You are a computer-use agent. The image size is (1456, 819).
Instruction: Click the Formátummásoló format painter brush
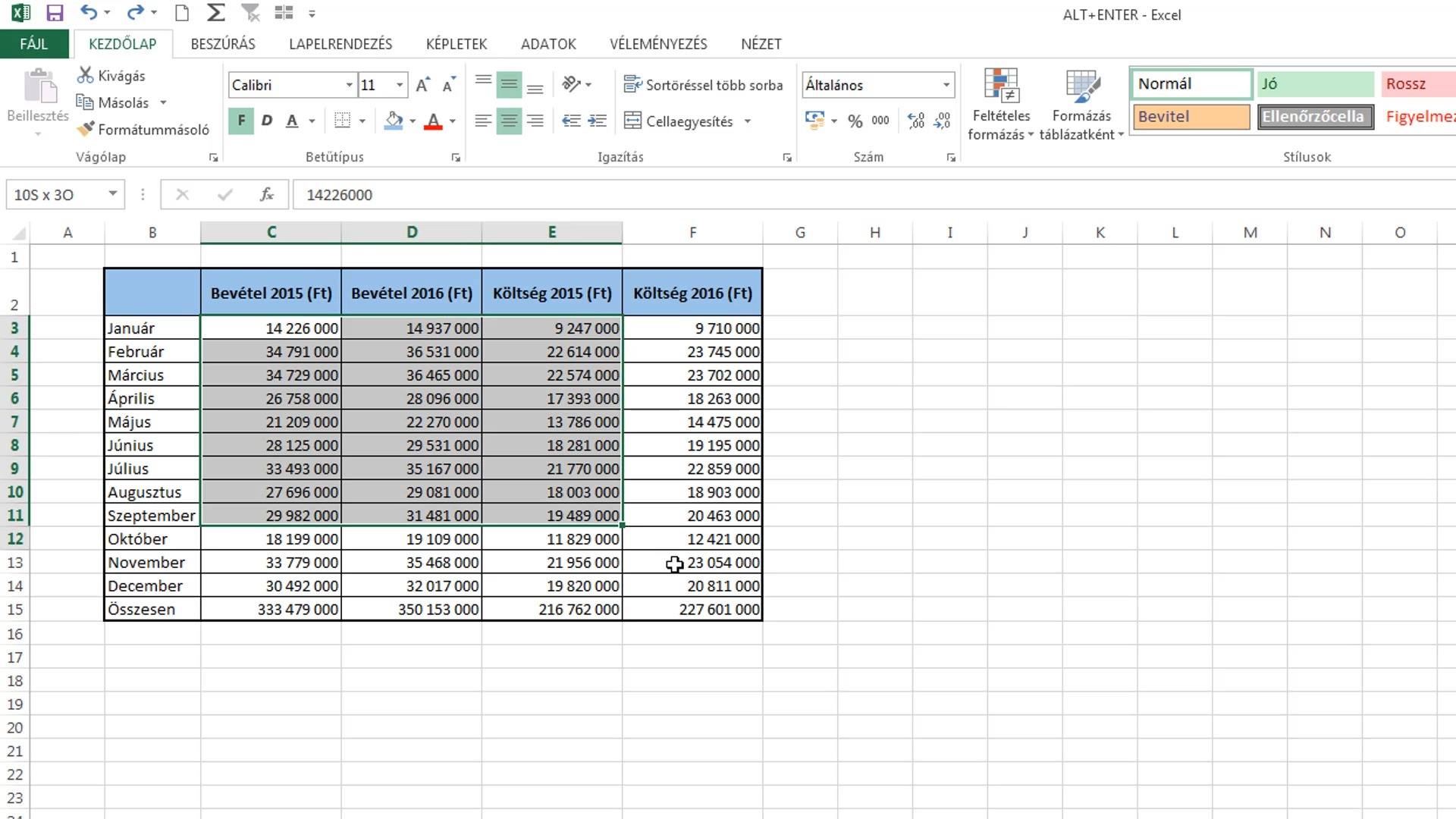coord(143,130)
